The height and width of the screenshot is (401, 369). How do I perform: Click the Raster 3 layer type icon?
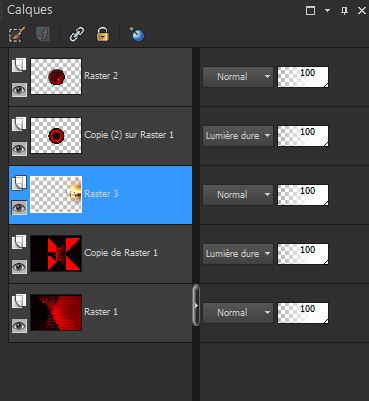[x=19, y=183]
